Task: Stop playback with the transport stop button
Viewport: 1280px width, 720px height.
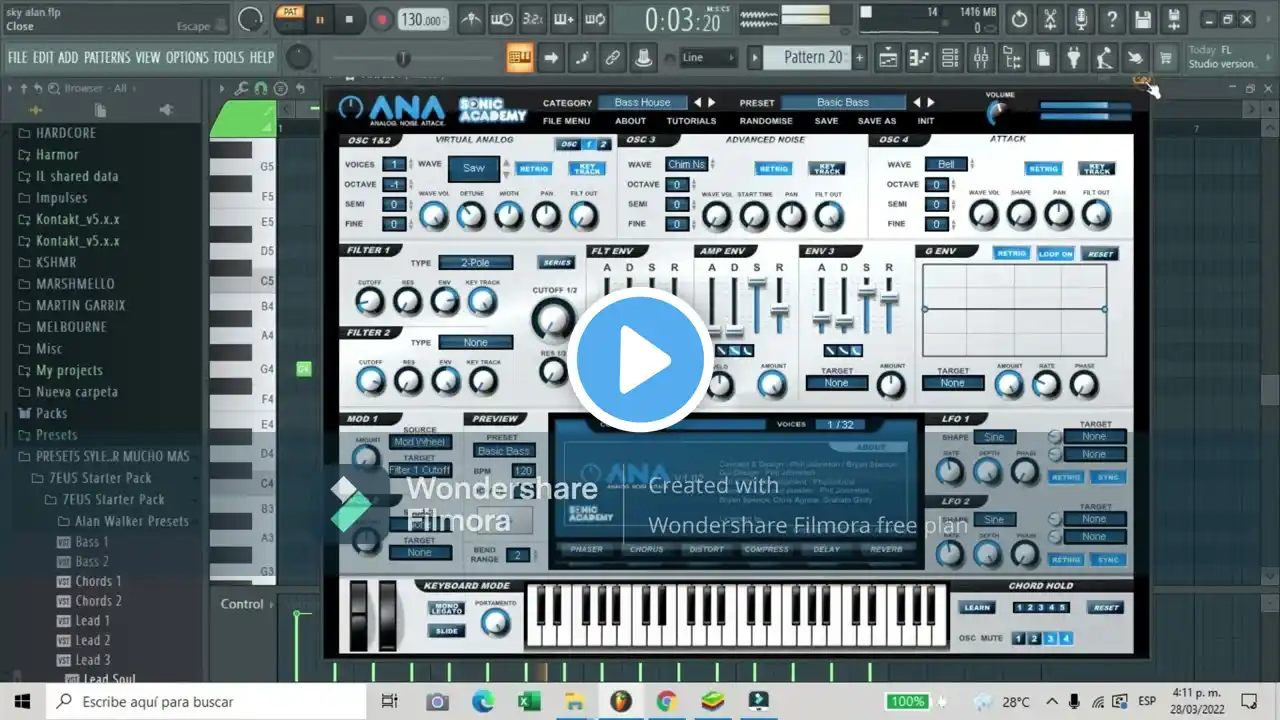Action: coord(349,19)
